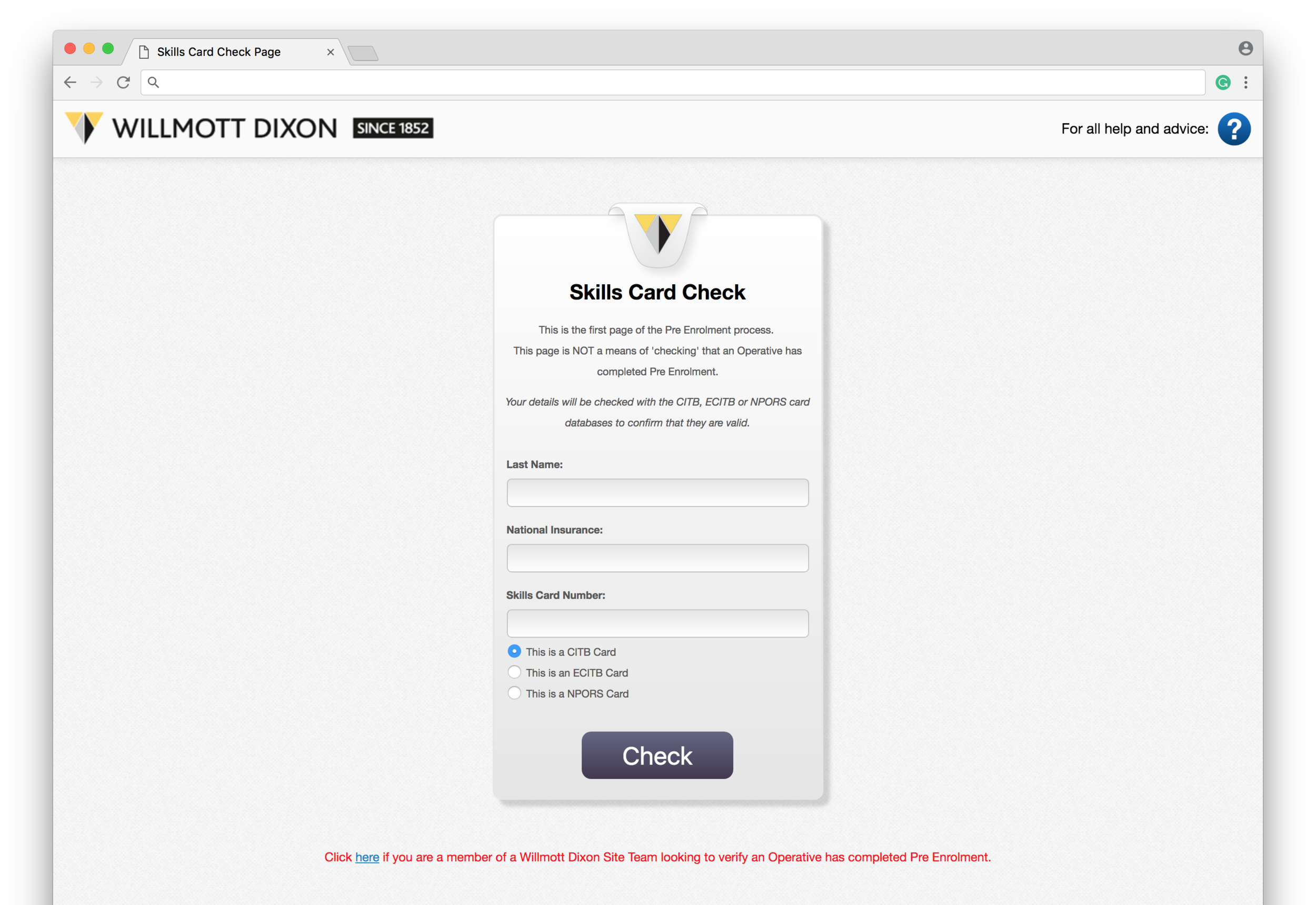Click the Skills Card Number input field
Viewport: 1316px width, 905px height.
click(657, 624)
